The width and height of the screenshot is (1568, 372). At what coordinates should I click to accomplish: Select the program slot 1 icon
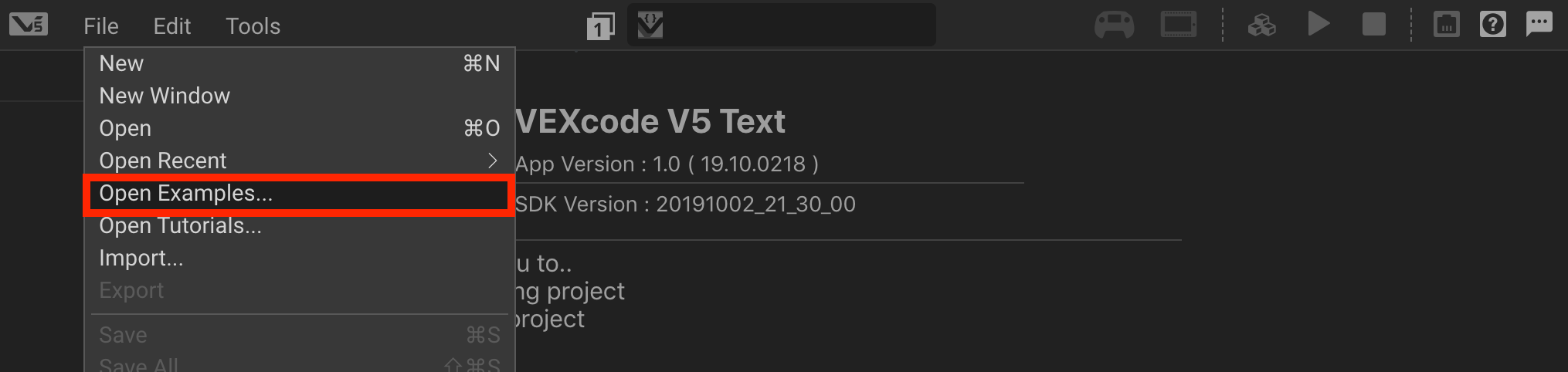tap(600, 26)
